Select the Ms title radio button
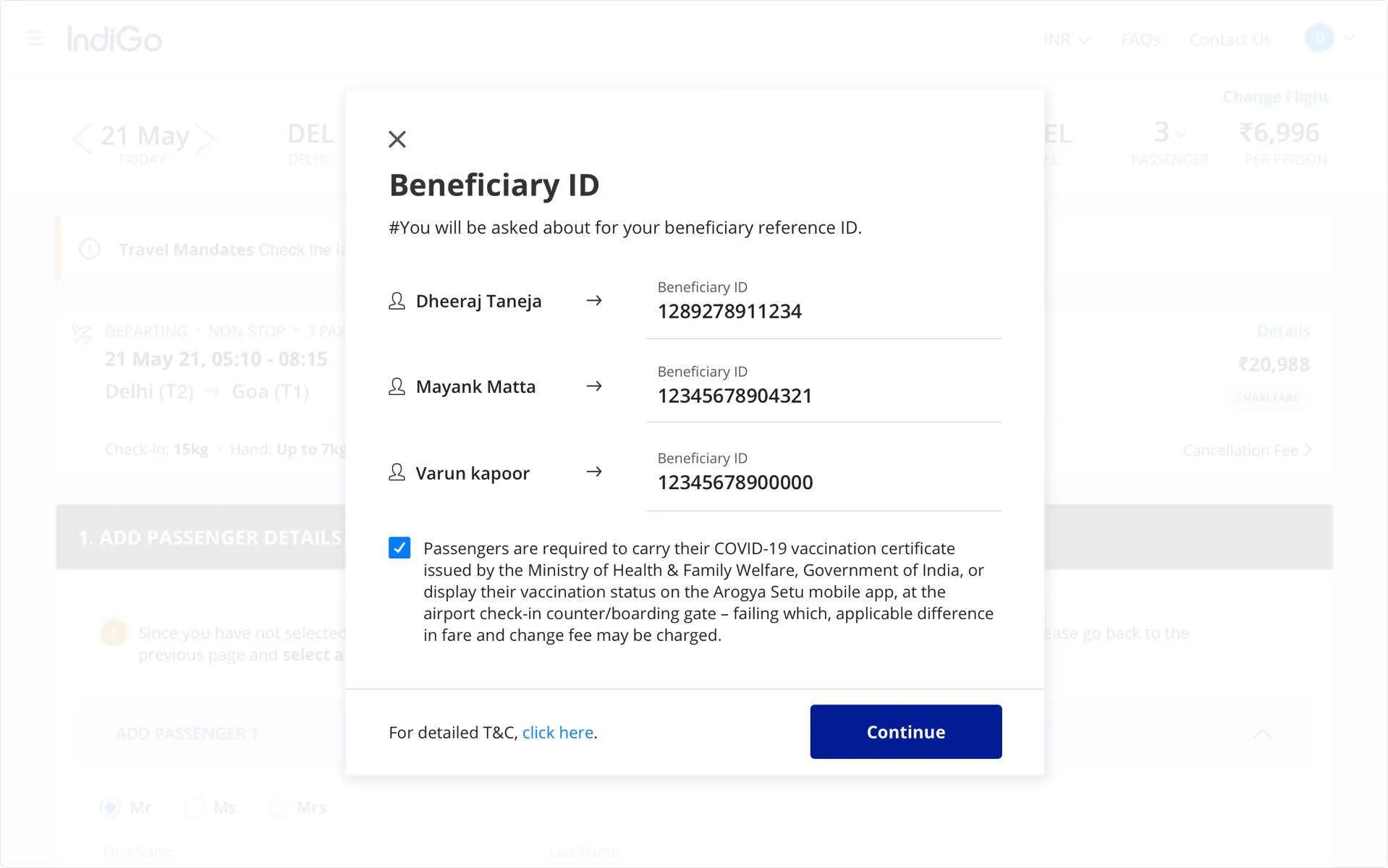The height and width of the screenshot is (868, 1388). coord(195,807)
